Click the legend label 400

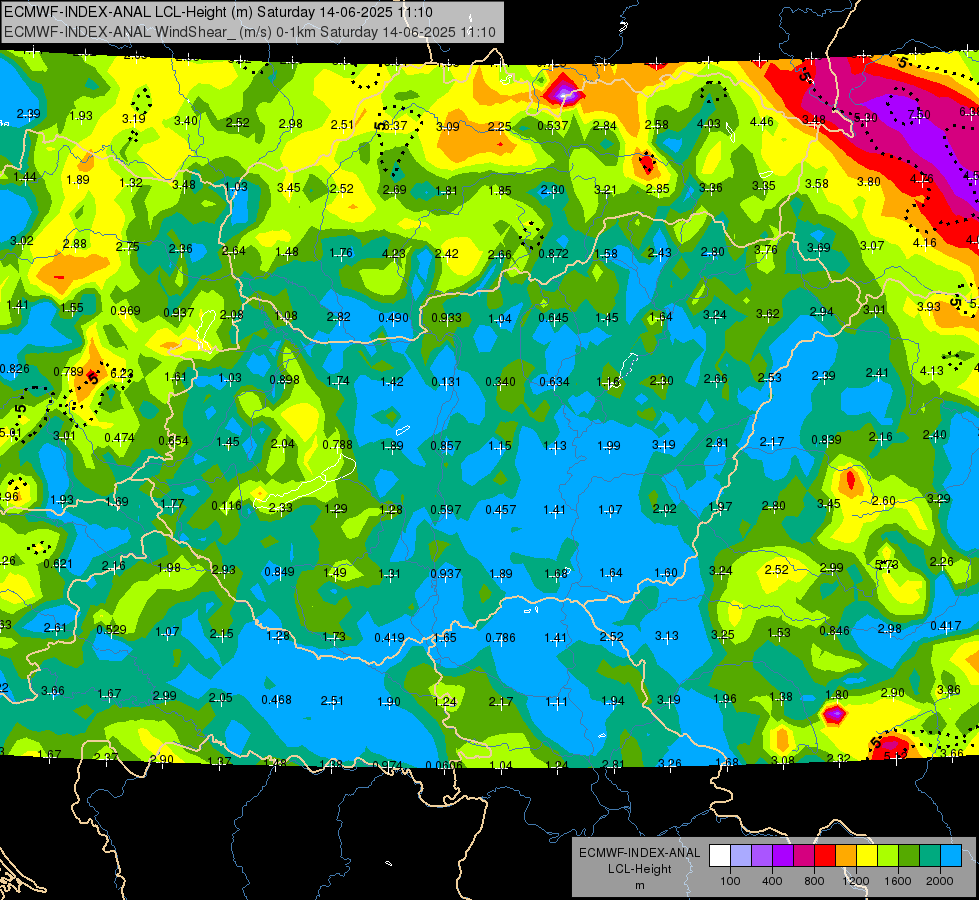pyautogui.click(x=772, y=881)
